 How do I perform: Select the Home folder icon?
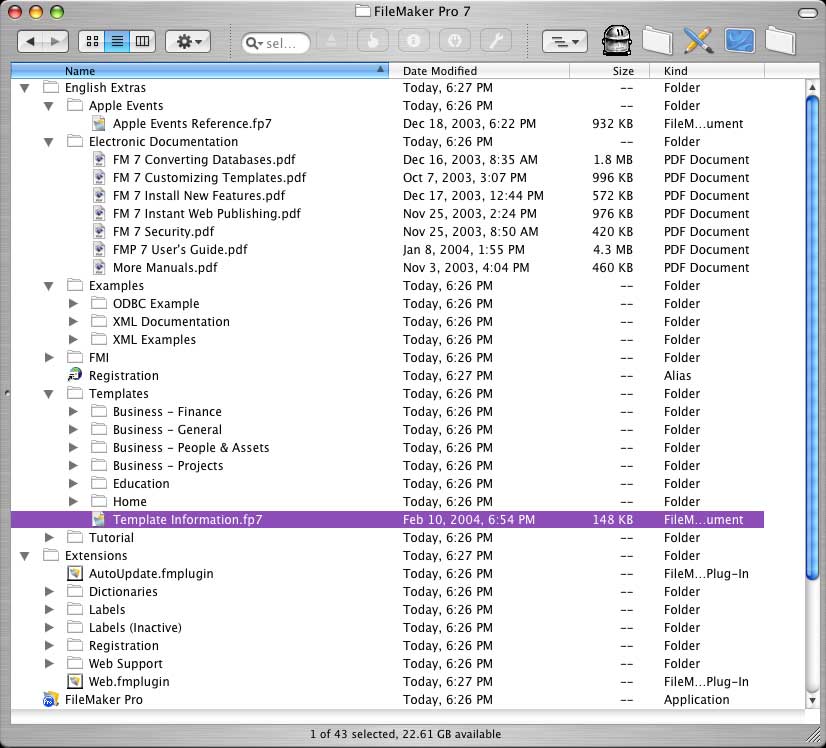[99, 500]
